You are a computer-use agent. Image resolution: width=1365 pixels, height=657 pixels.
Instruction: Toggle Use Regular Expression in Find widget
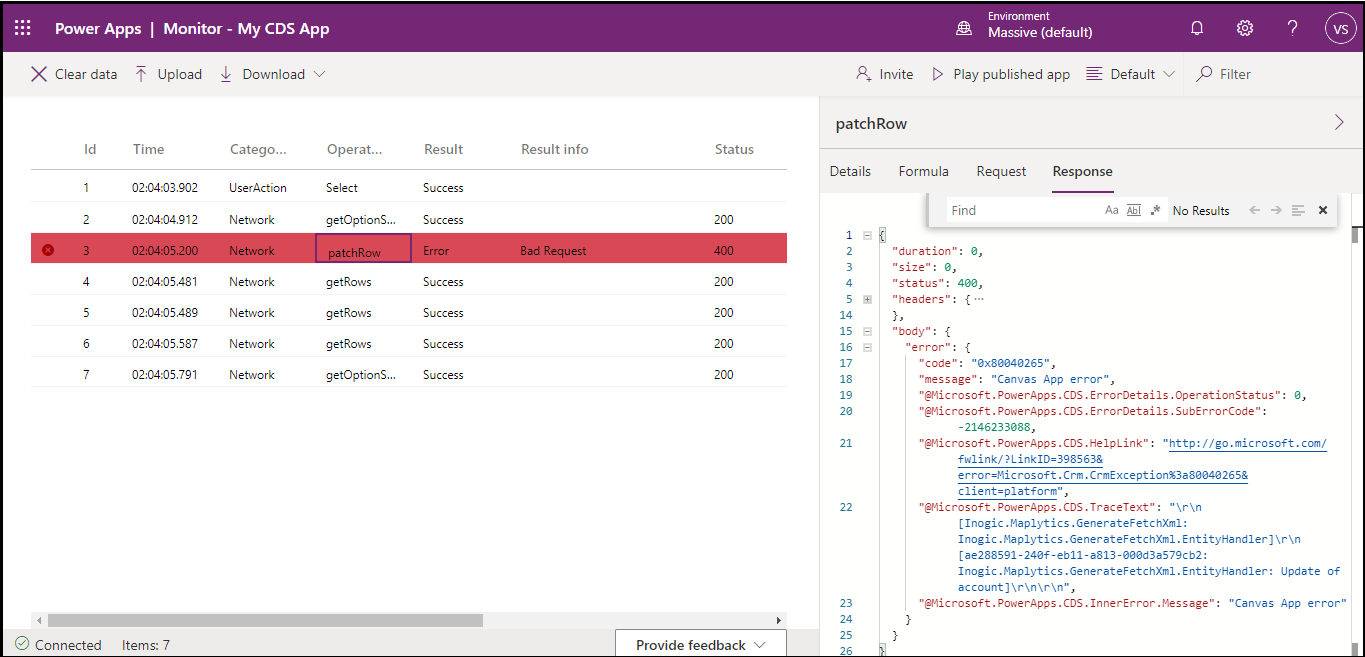point(1155,210)
